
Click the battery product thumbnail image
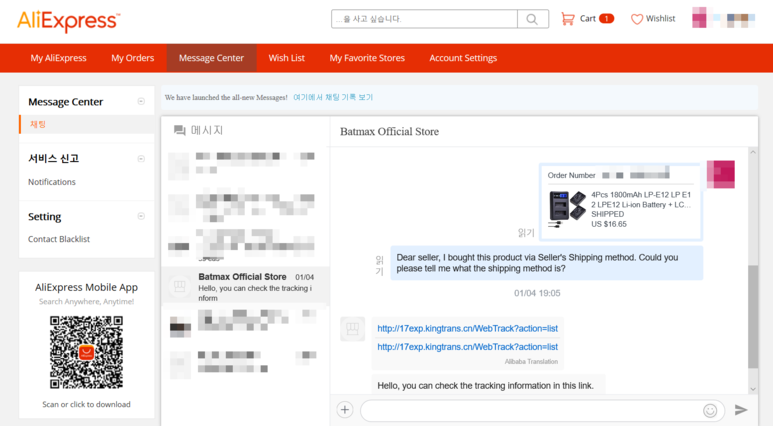[x=567, y=209]
